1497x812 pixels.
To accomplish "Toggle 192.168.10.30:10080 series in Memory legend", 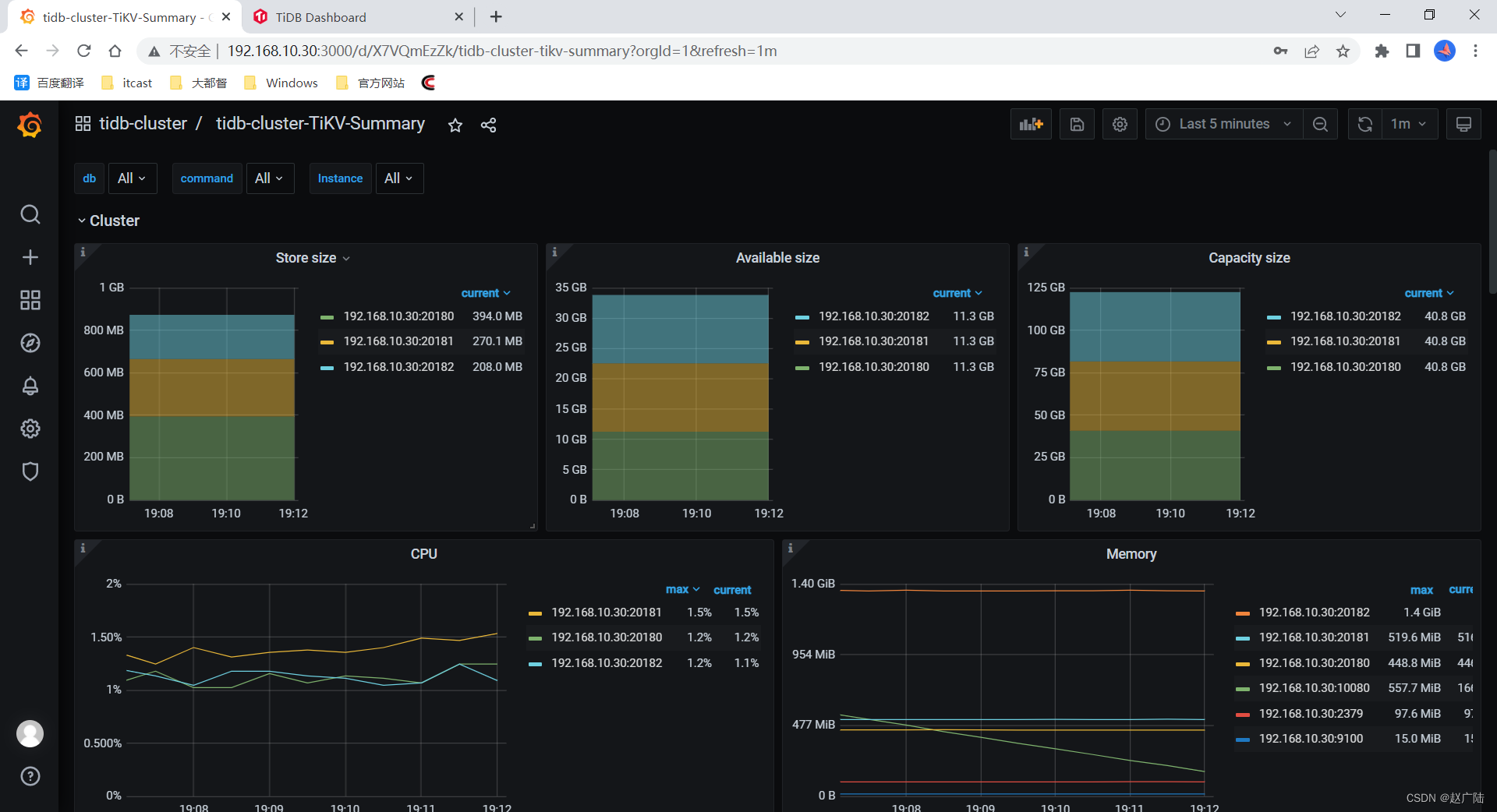I will [1314, 688].
